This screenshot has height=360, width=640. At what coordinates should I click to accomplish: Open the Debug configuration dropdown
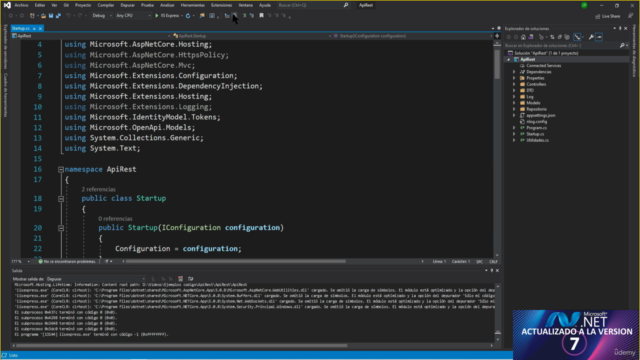click(x=101, y=16)
